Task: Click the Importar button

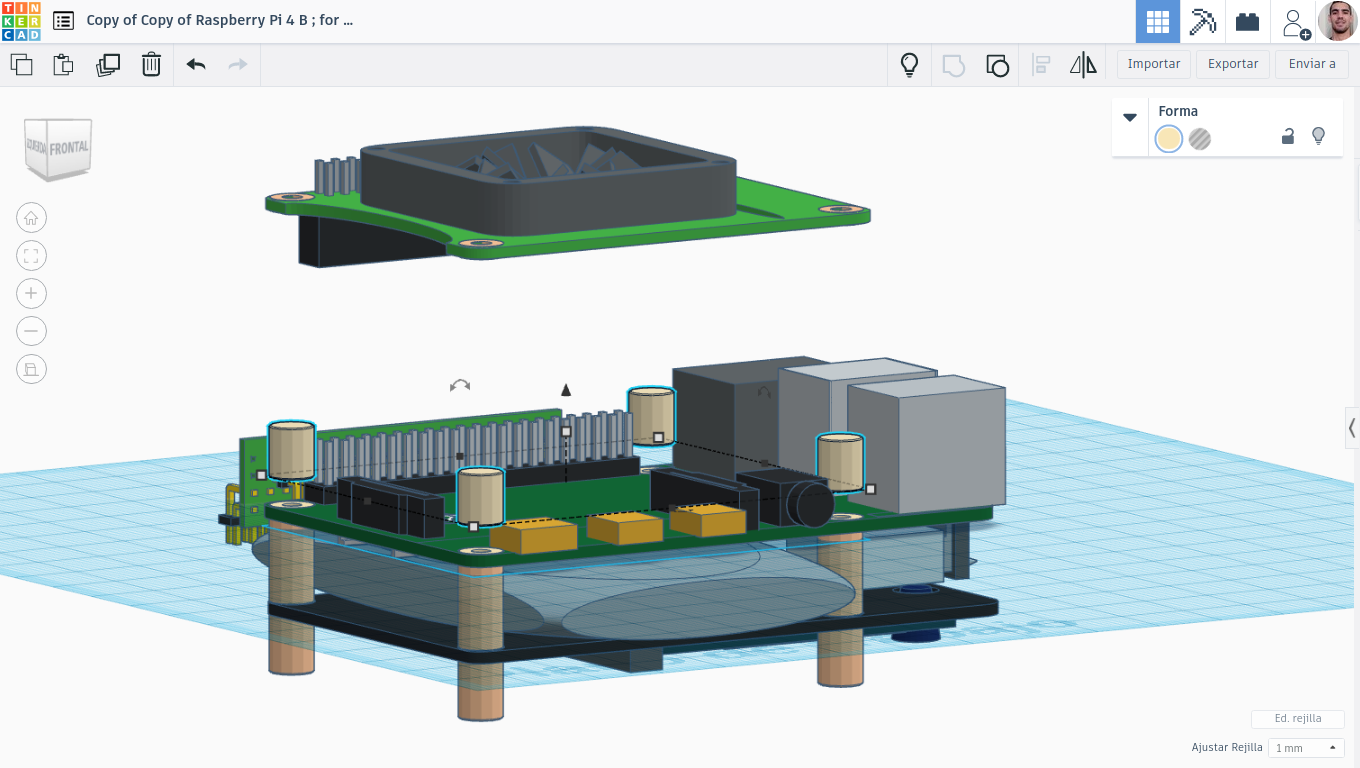Action: [1153, 64]
